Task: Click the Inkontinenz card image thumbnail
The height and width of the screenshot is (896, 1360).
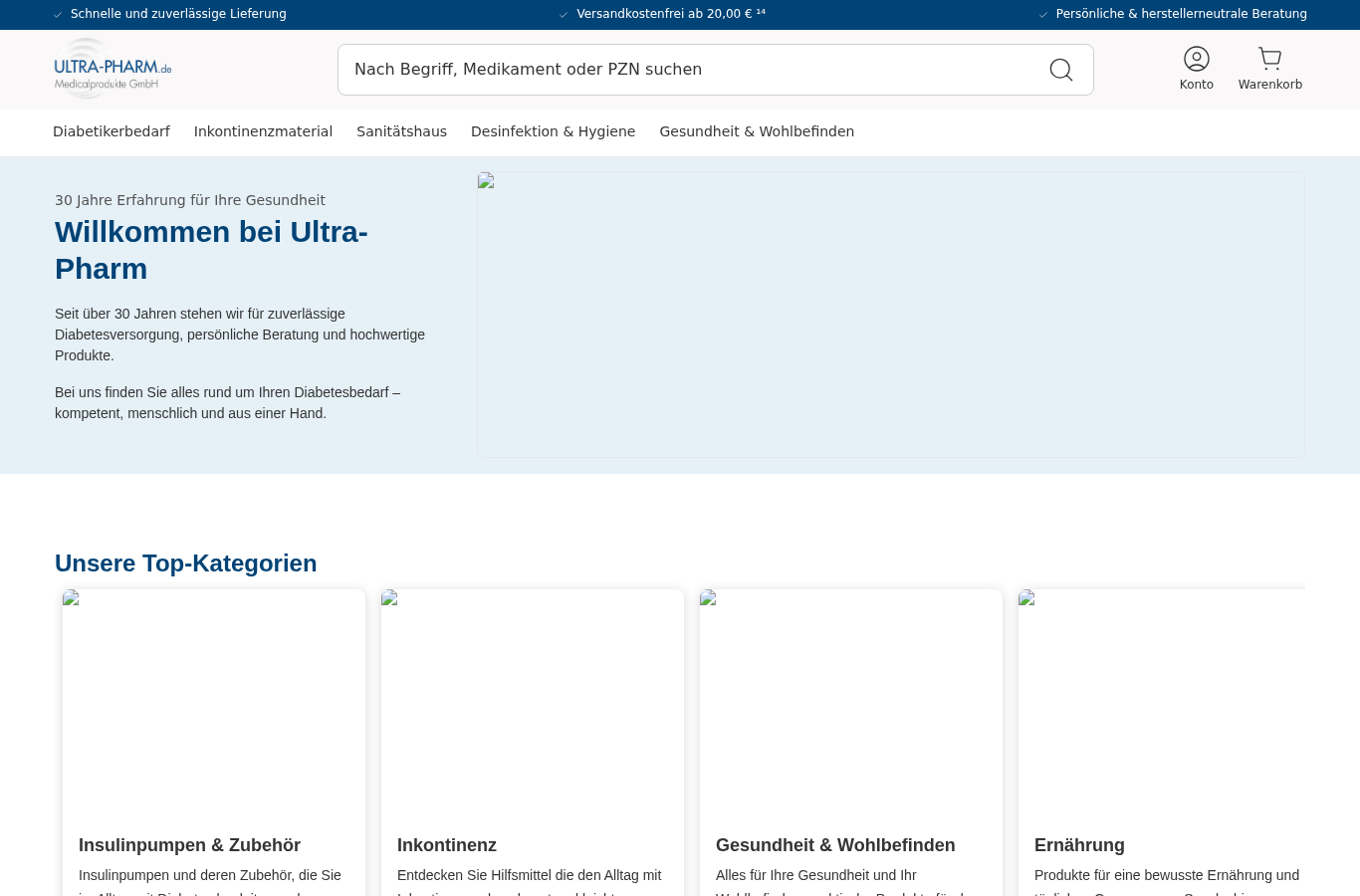Action: (533, 703)
